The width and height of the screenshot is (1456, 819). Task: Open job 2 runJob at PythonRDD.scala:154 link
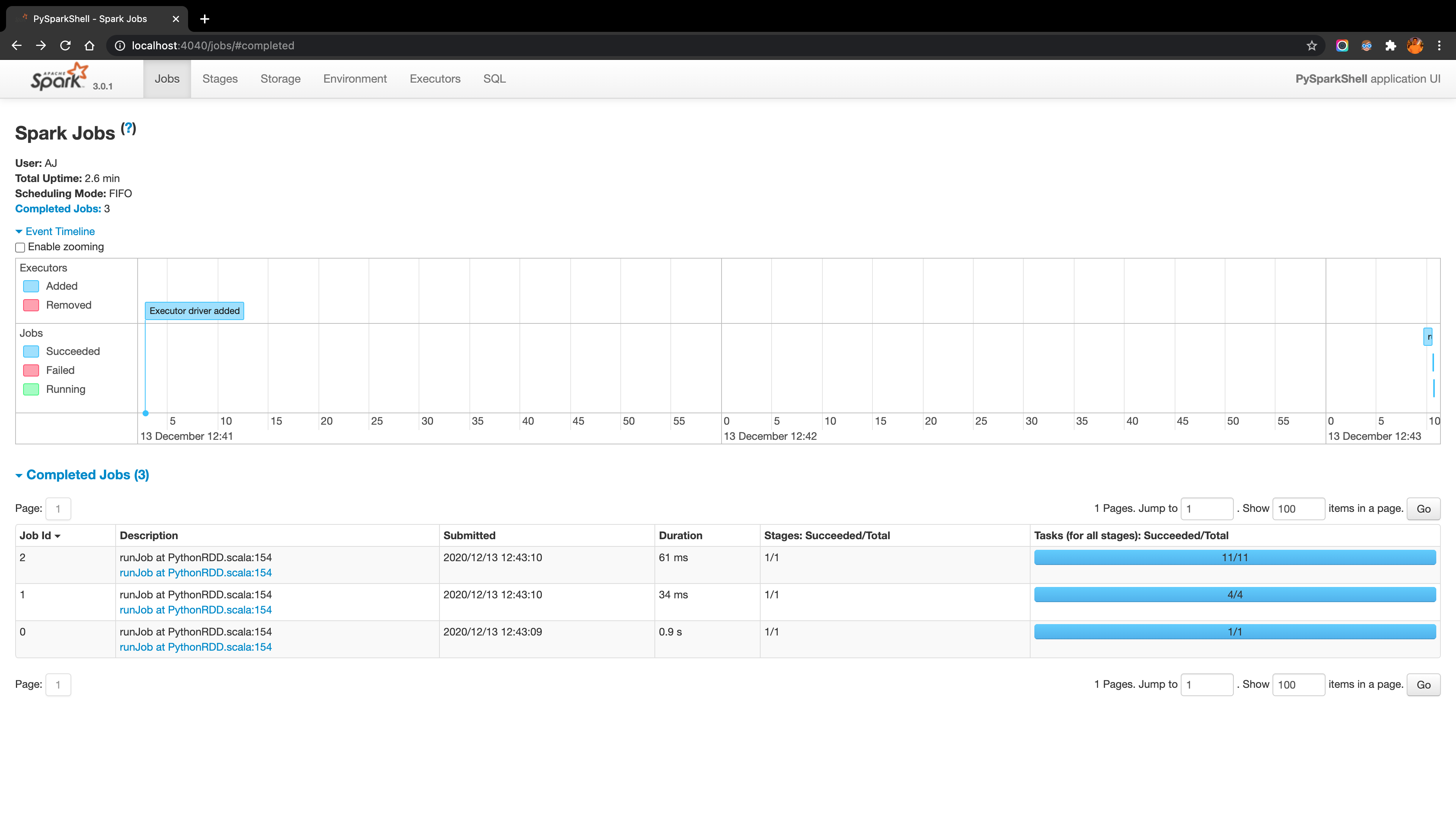[196, 573]
